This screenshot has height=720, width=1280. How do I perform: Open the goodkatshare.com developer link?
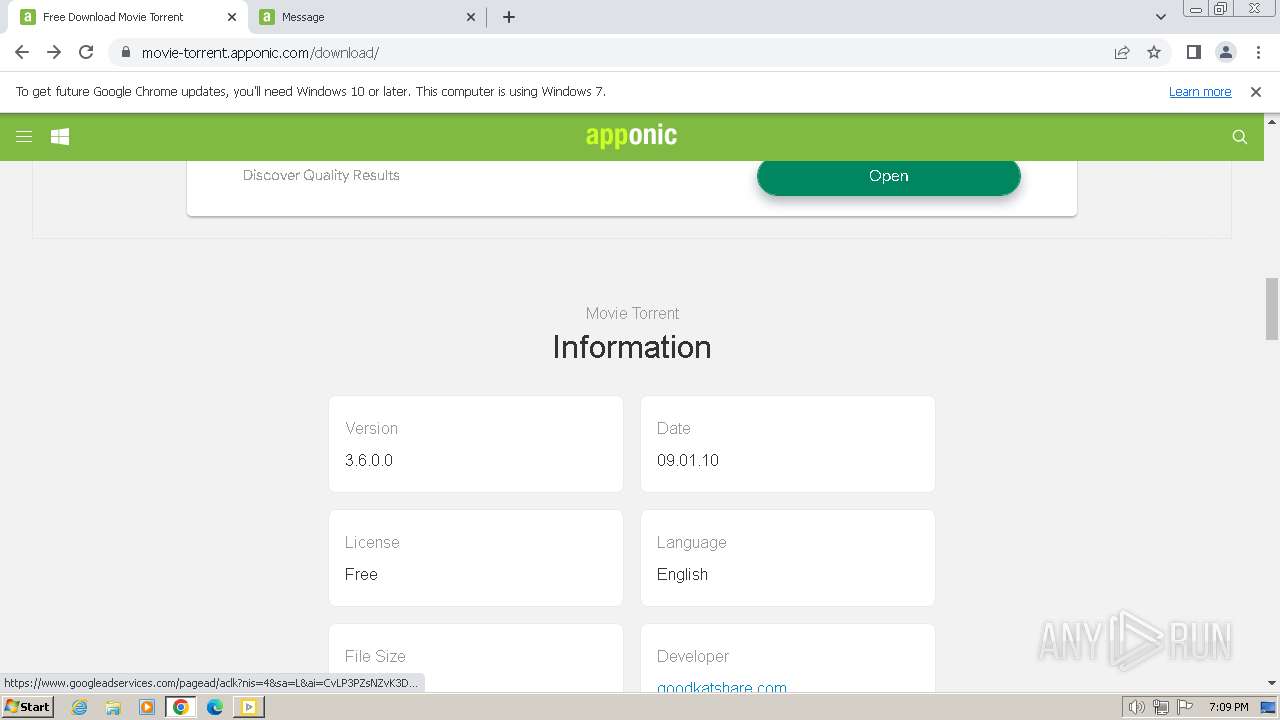point(722,687)
